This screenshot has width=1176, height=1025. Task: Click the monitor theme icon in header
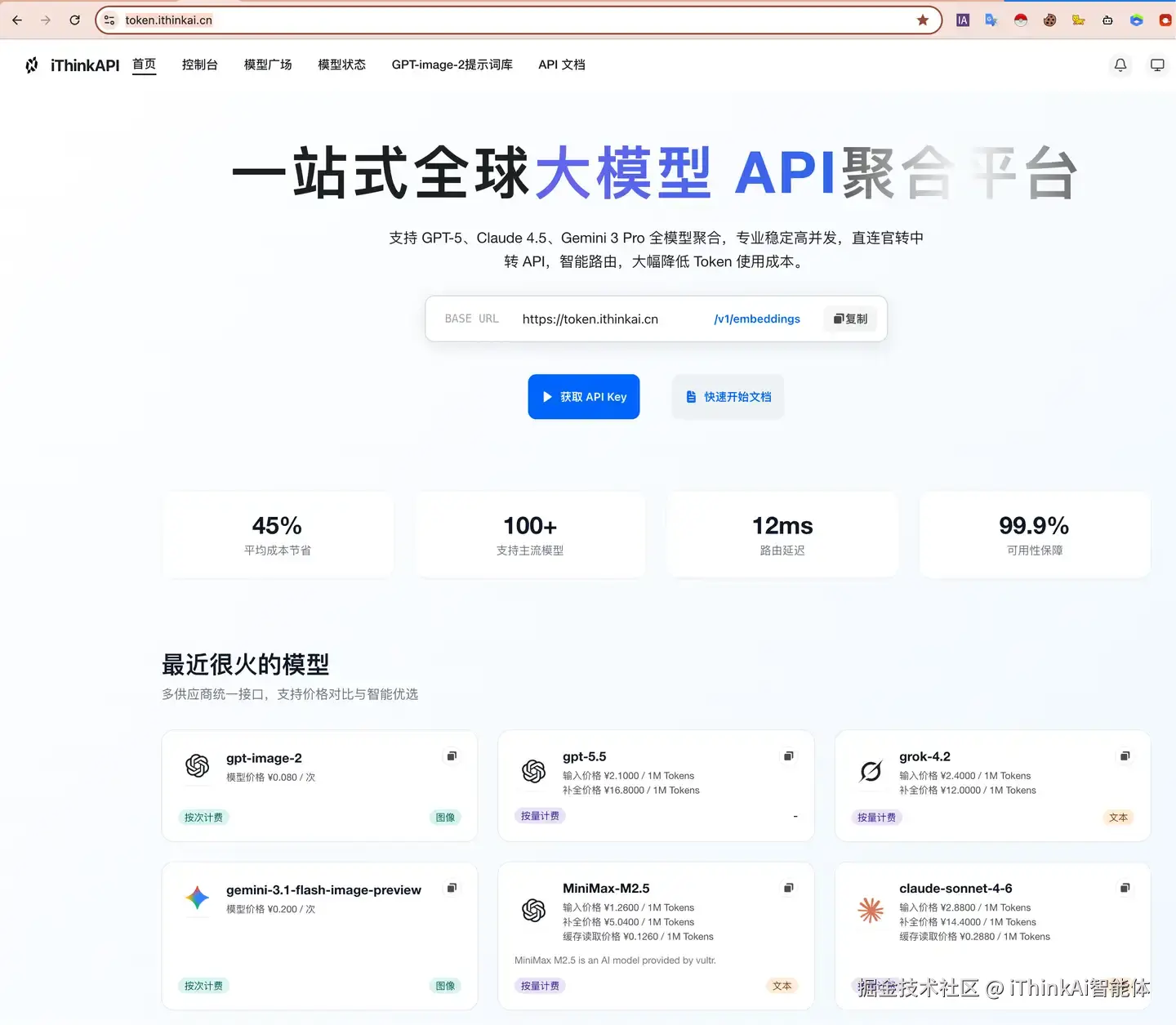(1157, 65)
